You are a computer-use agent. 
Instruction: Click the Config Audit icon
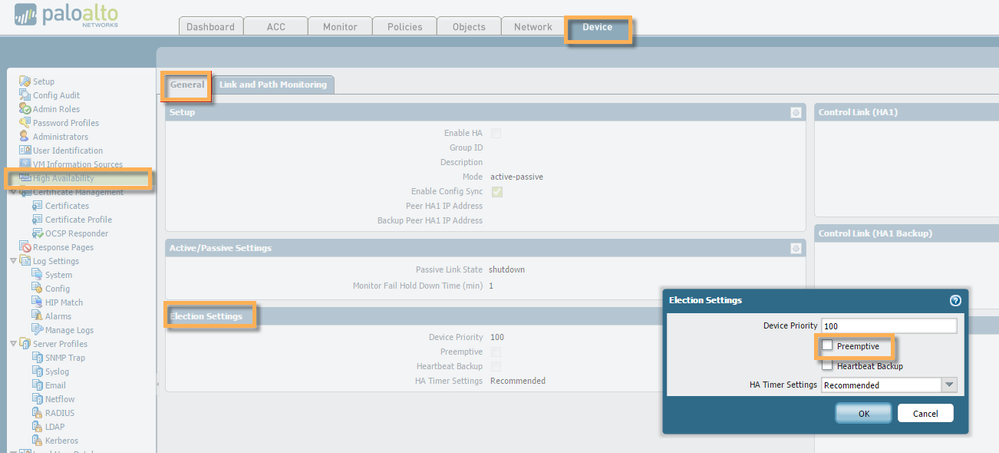pyautogui.click(x=25, y=95)
